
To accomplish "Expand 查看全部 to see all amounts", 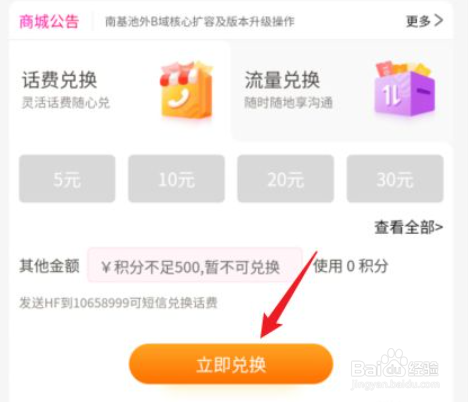I will coord(409,228).
